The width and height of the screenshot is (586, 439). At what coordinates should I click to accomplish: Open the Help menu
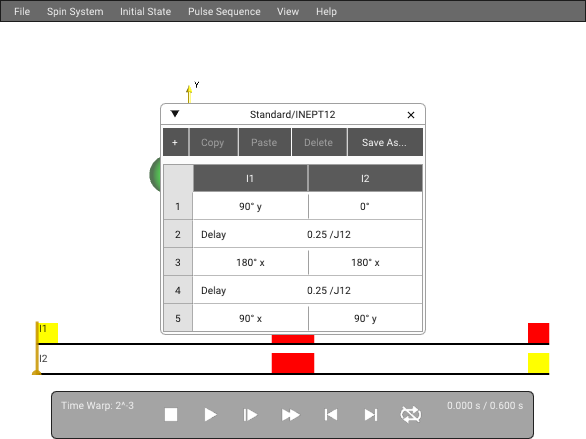coord(326,12)
